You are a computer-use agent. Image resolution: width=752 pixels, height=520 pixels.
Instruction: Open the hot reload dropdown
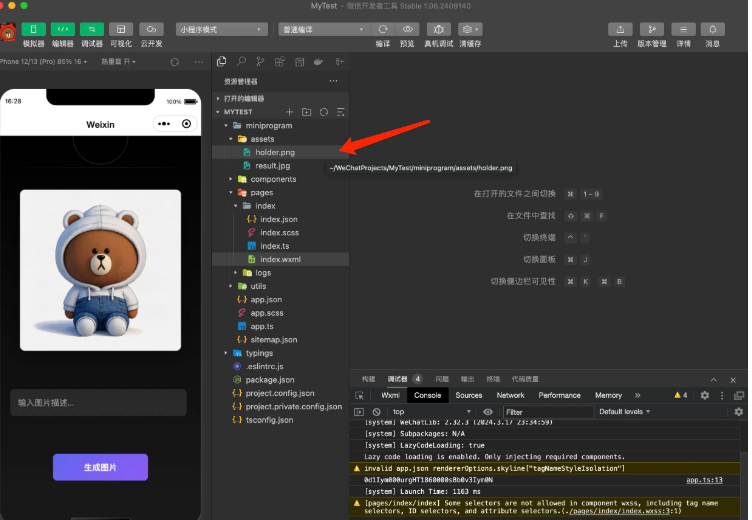pos(118,62)
